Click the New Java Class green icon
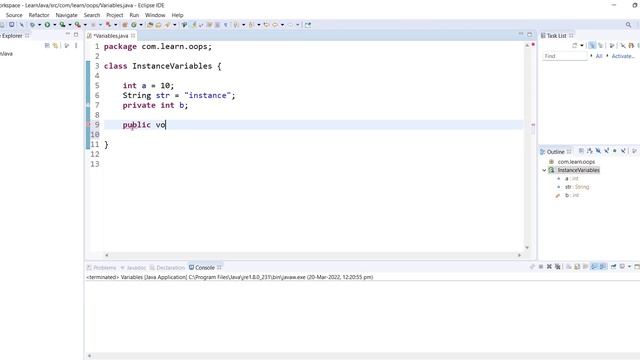Screen dimensions: 640x360 coord(133,24)
